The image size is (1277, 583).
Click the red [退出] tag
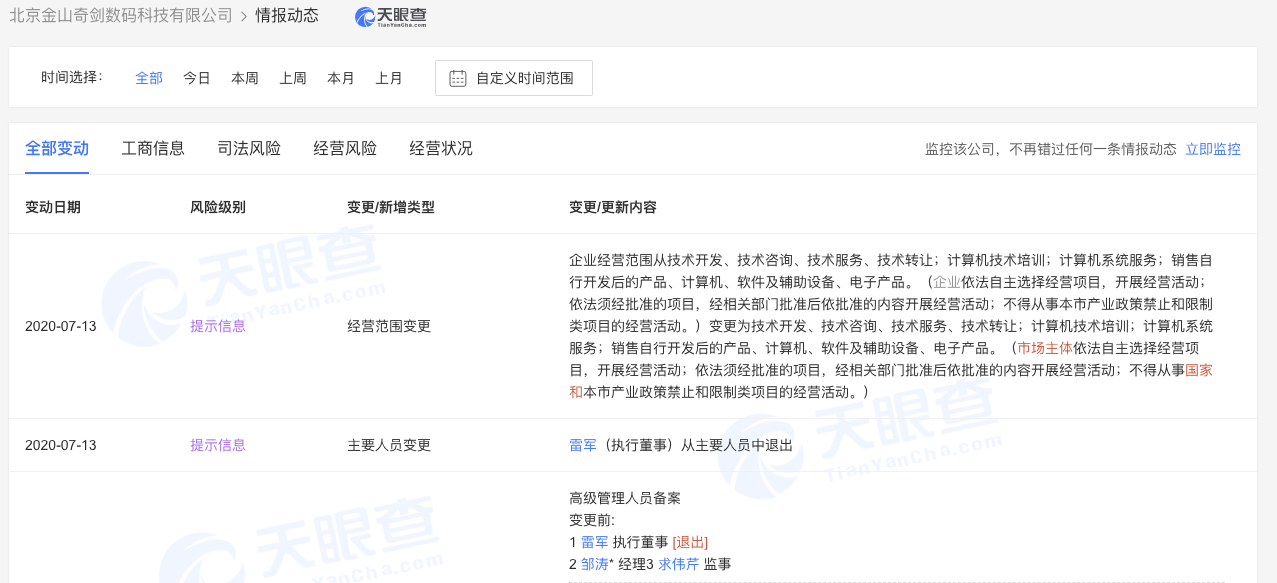pyautogui.click(x=690, y=542)
